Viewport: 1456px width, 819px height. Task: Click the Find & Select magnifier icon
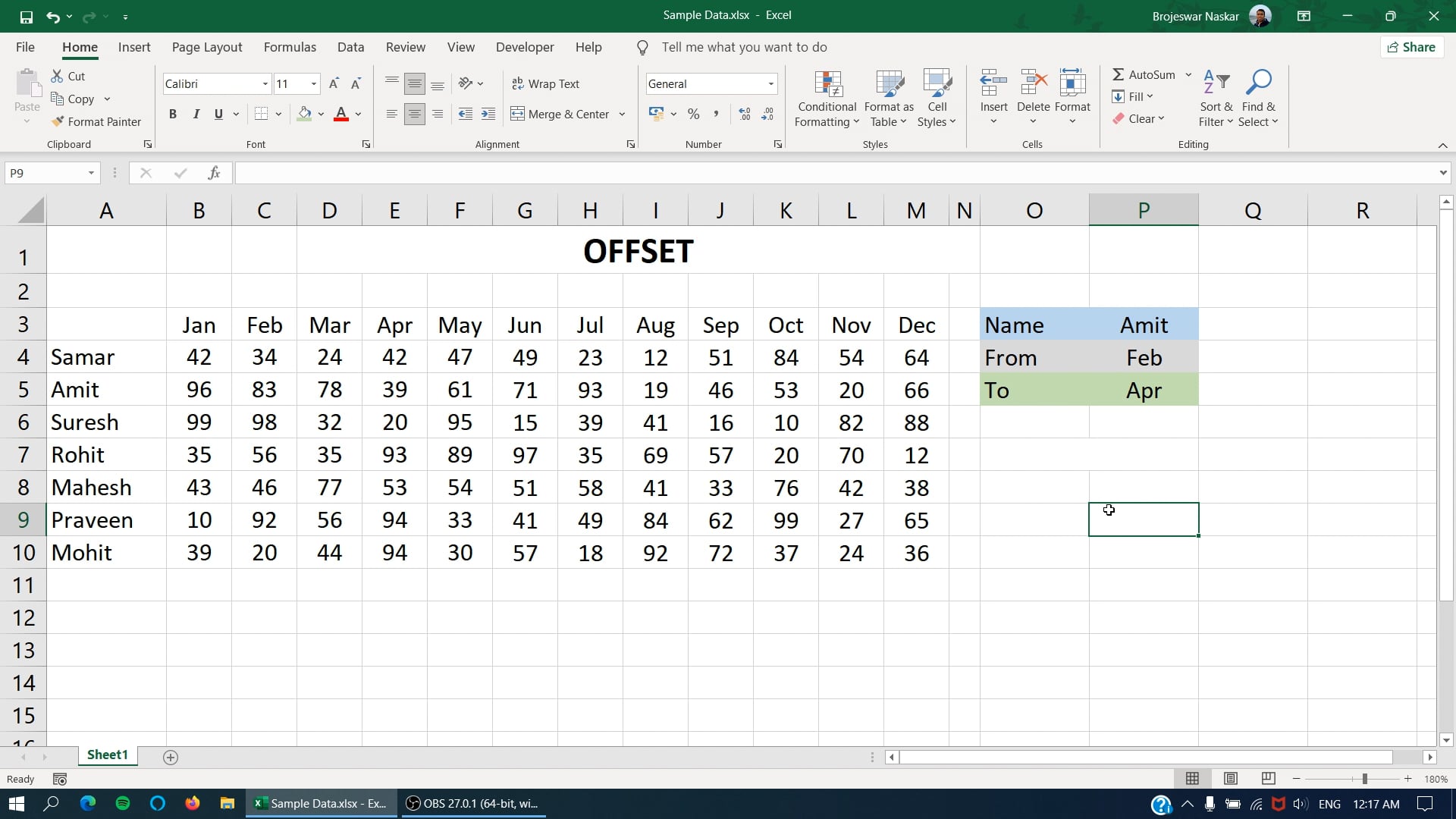(x=1259, y=83)
